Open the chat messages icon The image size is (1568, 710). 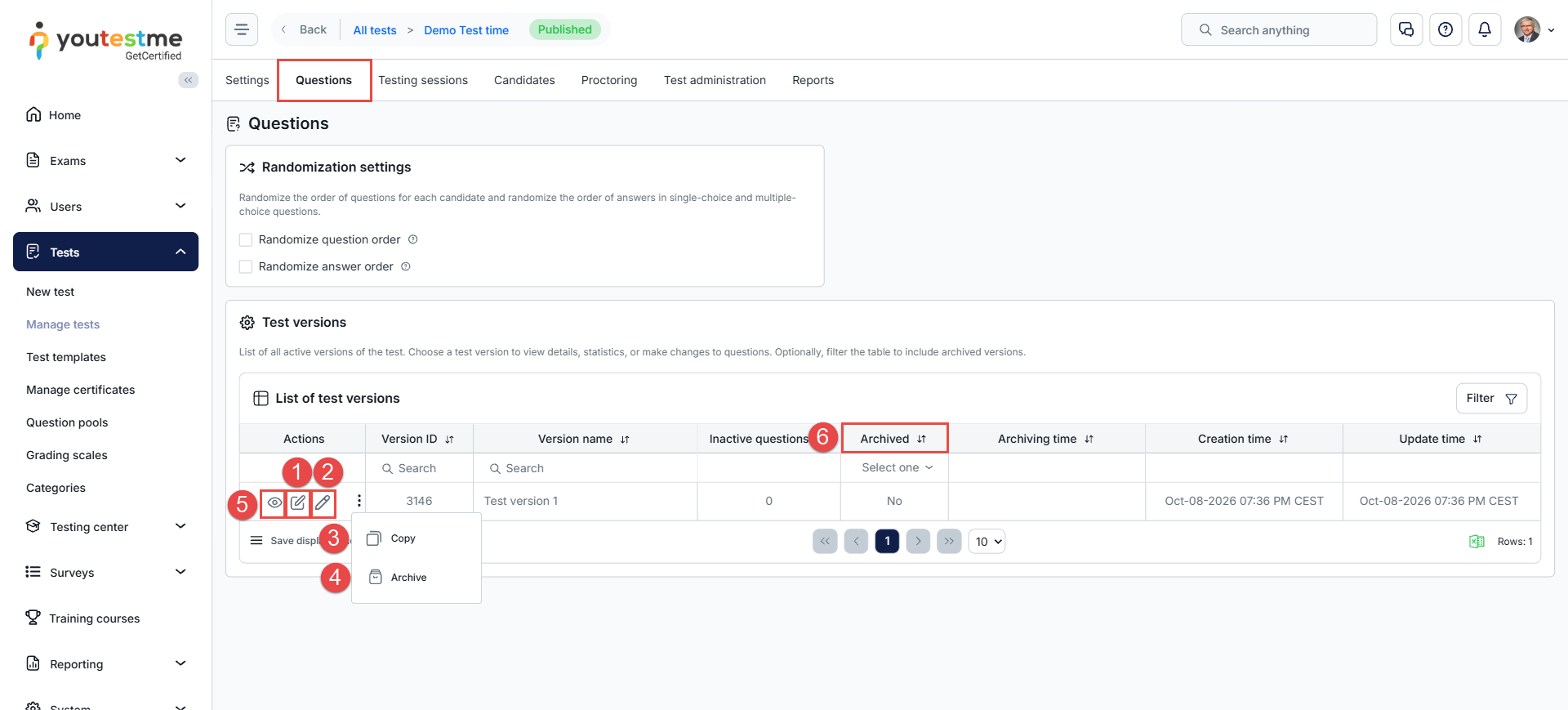pos(1406,29)
